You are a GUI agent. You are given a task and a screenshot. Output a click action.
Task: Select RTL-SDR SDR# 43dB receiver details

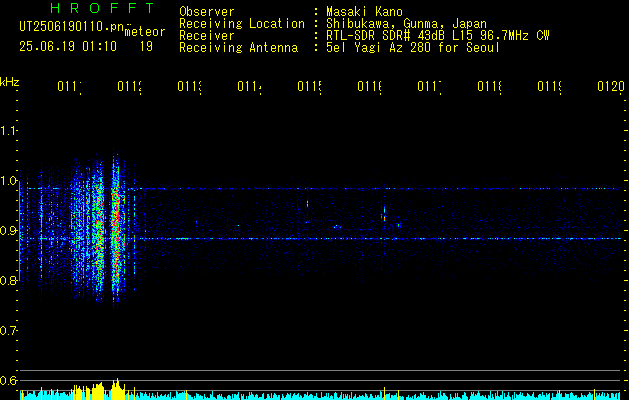437,36
